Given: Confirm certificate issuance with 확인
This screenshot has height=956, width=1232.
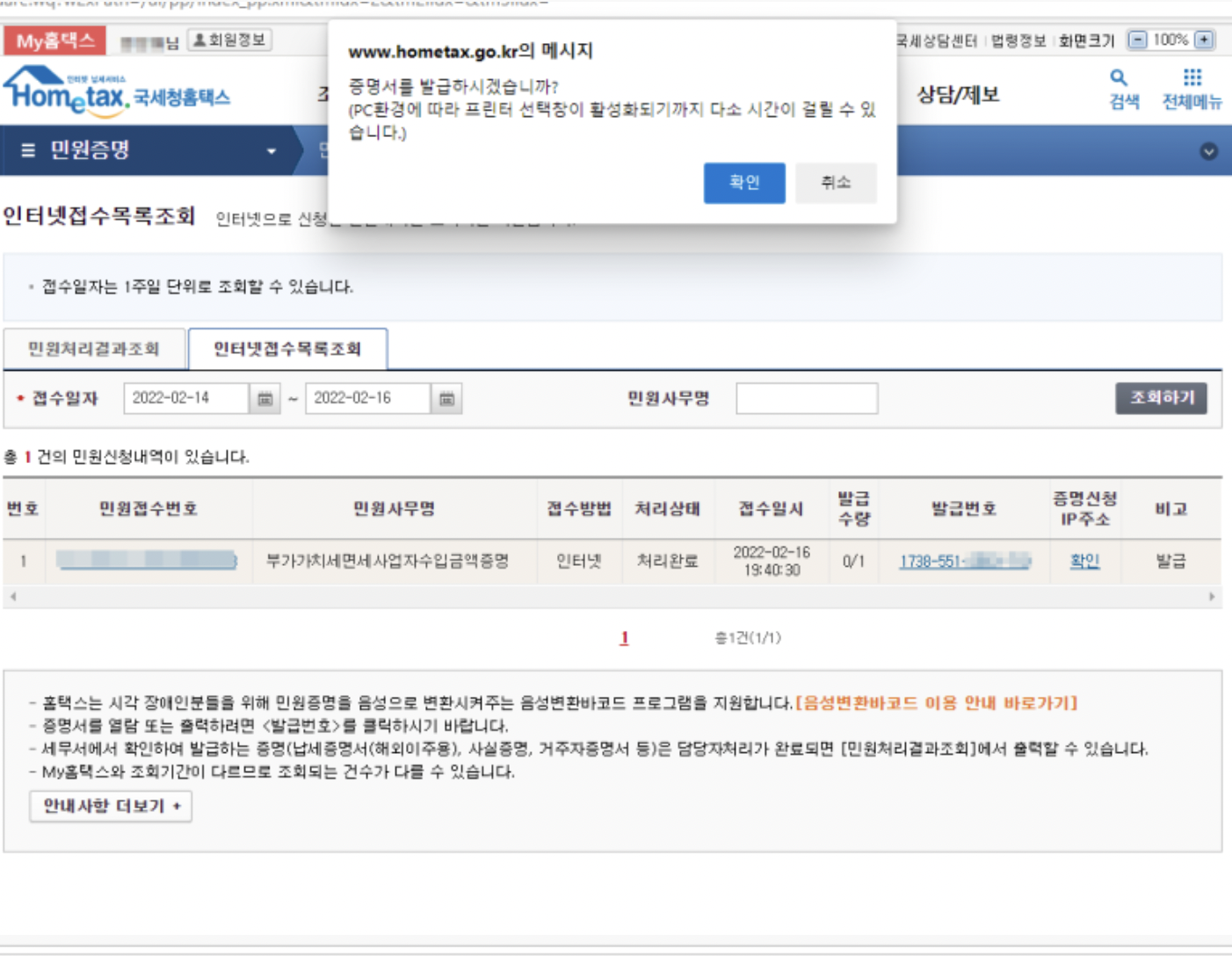Looking at the screenshot, I should pos(744,183).
